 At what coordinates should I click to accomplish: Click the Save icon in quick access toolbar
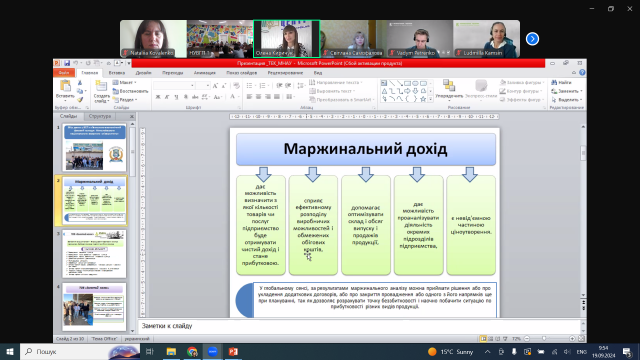click(x=67, y=63)
